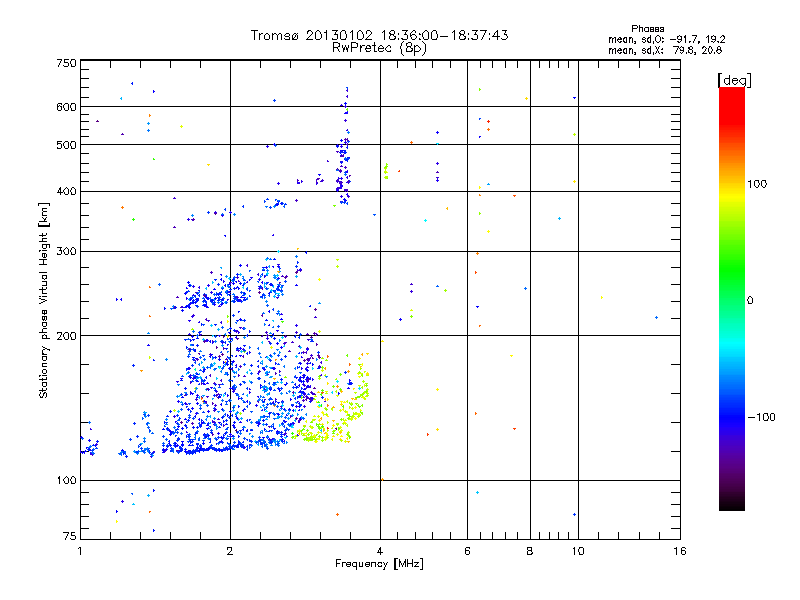Click the y-axis tick label '75'
This screenshot has height=600, width=800.
click(70, 536)
